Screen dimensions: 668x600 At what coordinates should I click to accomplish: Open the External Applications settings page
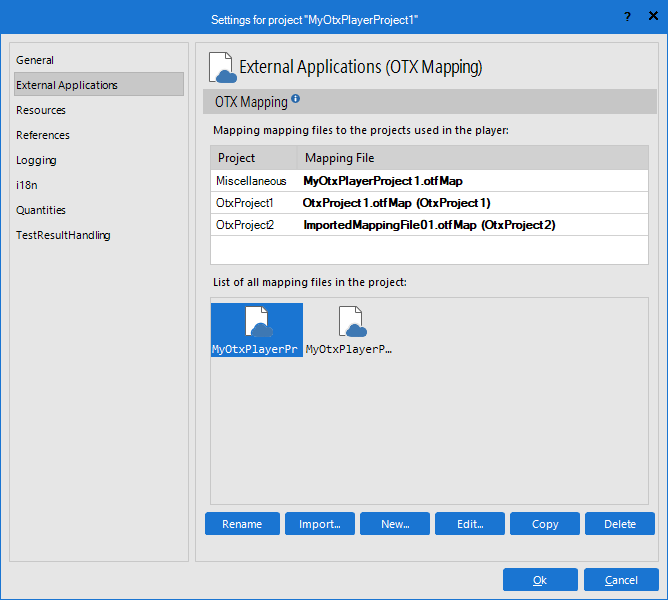[99, 85]
